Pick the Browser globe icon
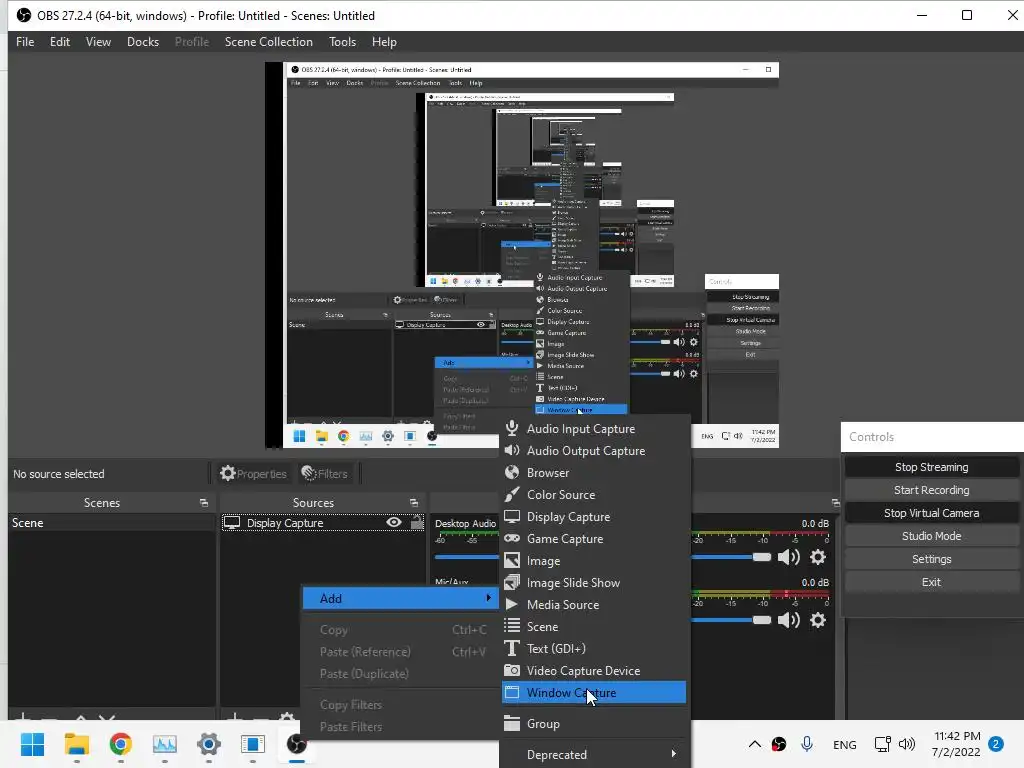The image size is (1024, 768). coord(512,472)
